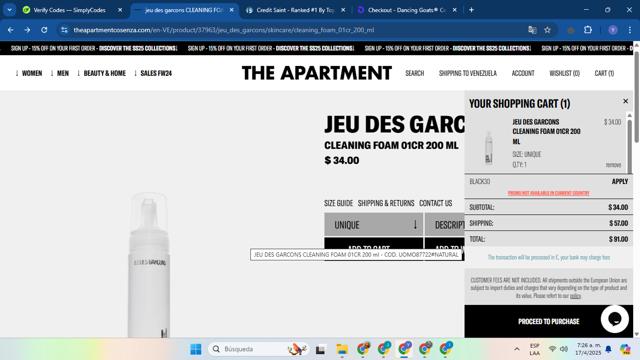The width and height of the screenshot is (640, 360).
Task: Click the product bottle image
Action: 149,265
